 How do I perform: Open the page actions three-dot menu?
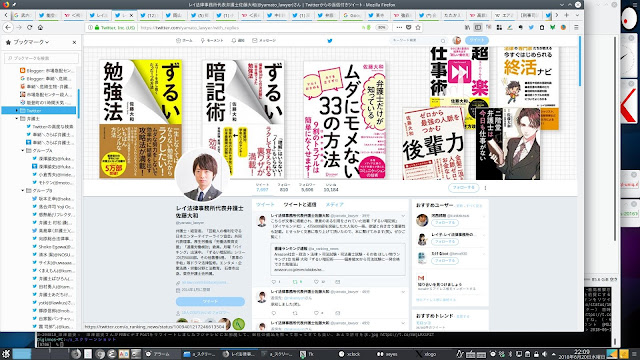(399, 27)
